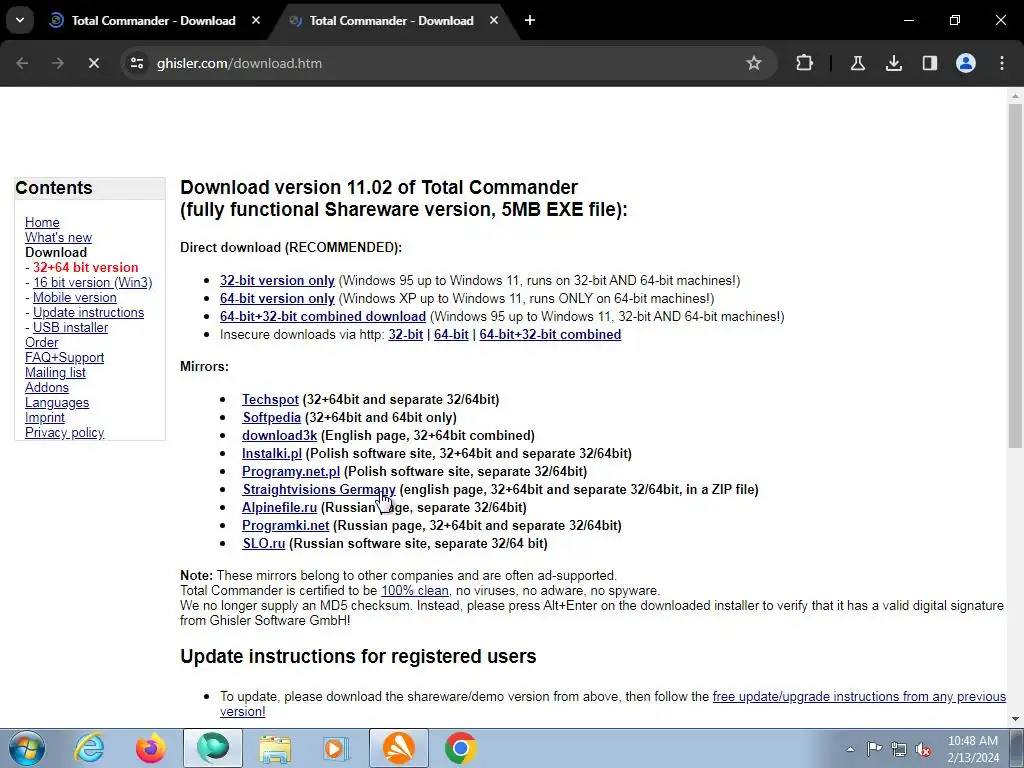Open Chrome Labs flask icon
1024x768 pixels.
click(858, 63)
